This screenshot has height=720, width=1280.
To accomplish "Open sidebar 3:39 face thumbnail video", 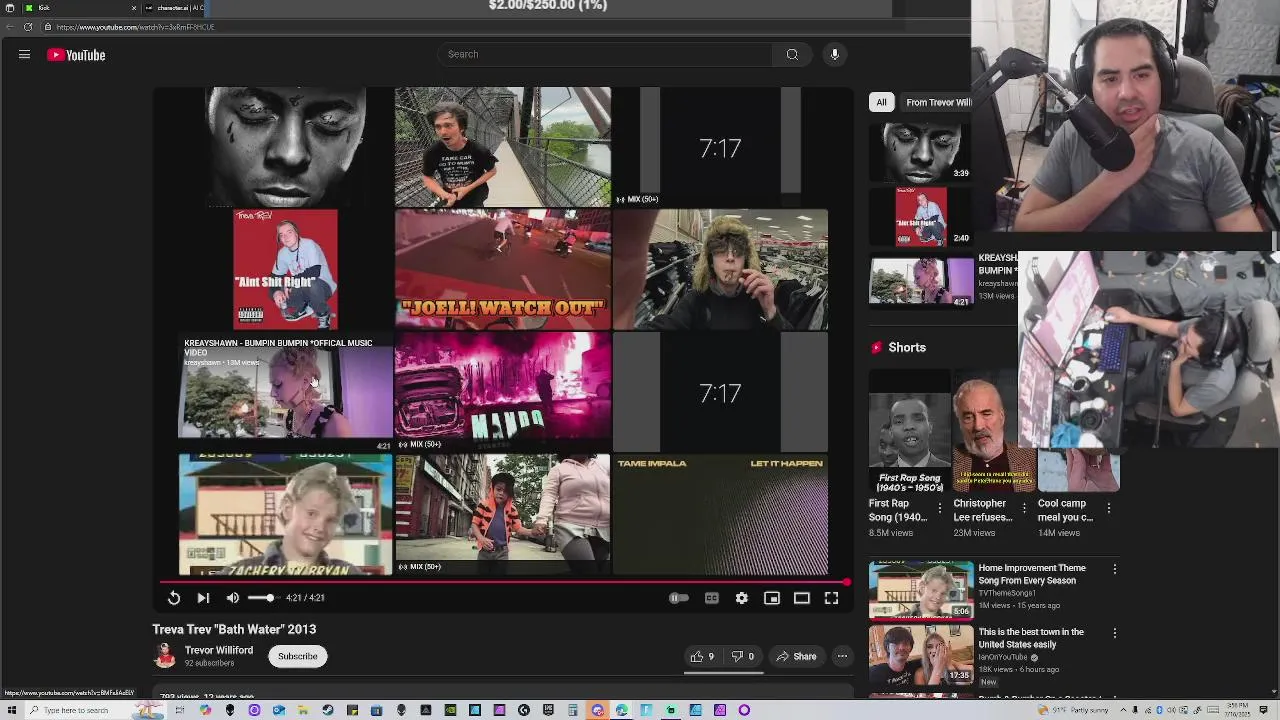I will (921, 152).
